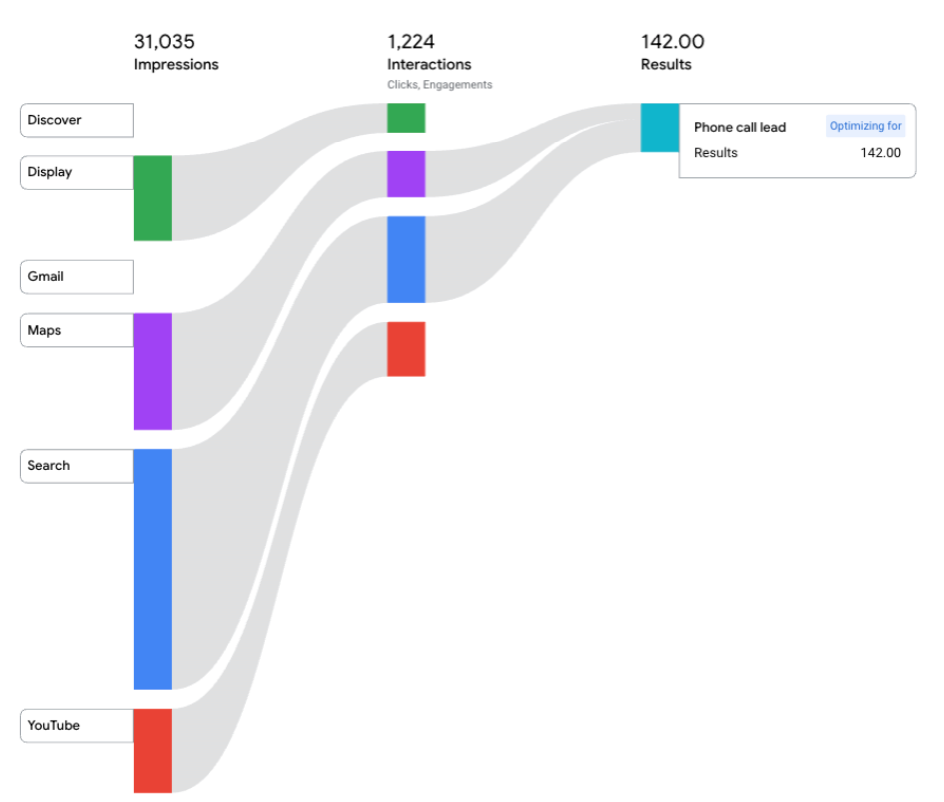Click green Display impressions bar

[x=153, y=198]
